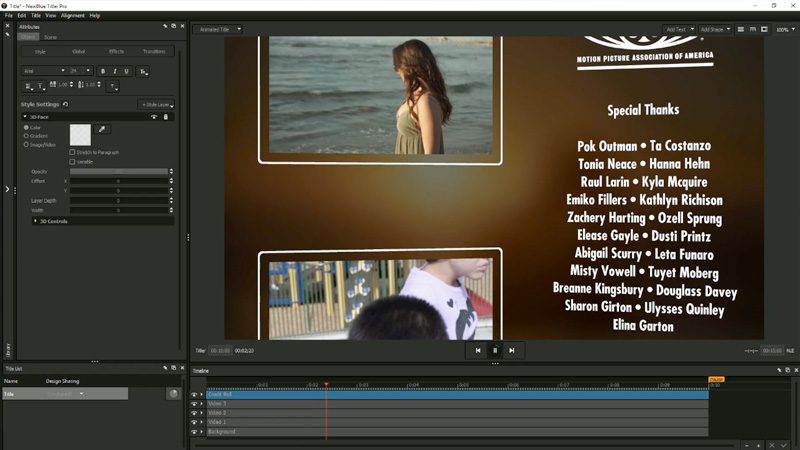Skip to the start of the title
Viewport: 800px width, 450px height.
click(x=478, y=351)
